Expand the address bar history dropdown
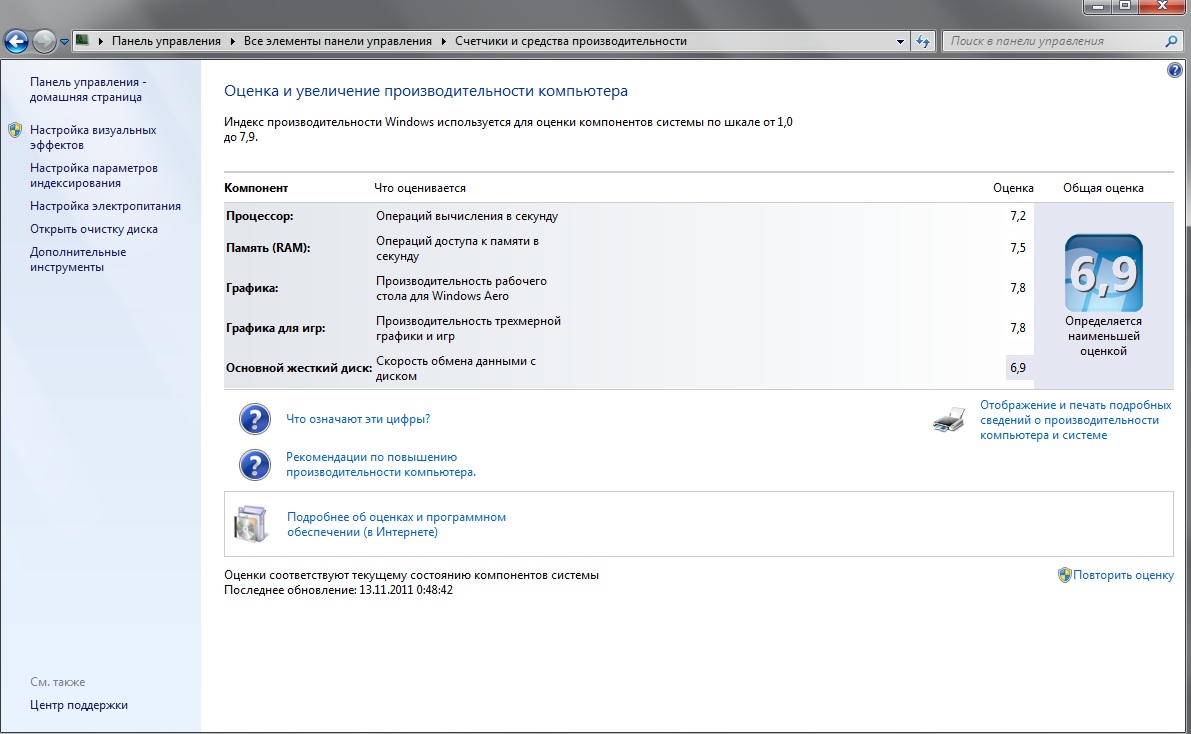 click(901, 42)
